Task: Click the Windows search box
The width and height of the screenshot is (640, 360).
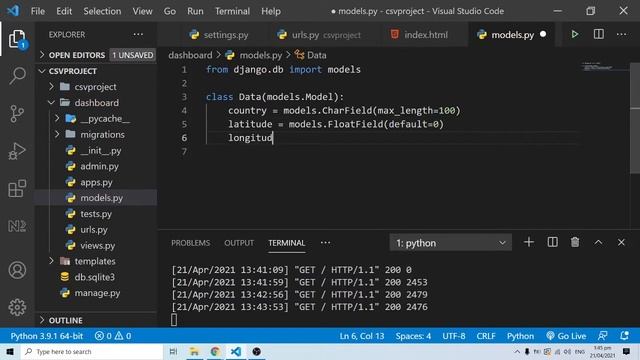Action: (x=92, y=351)
